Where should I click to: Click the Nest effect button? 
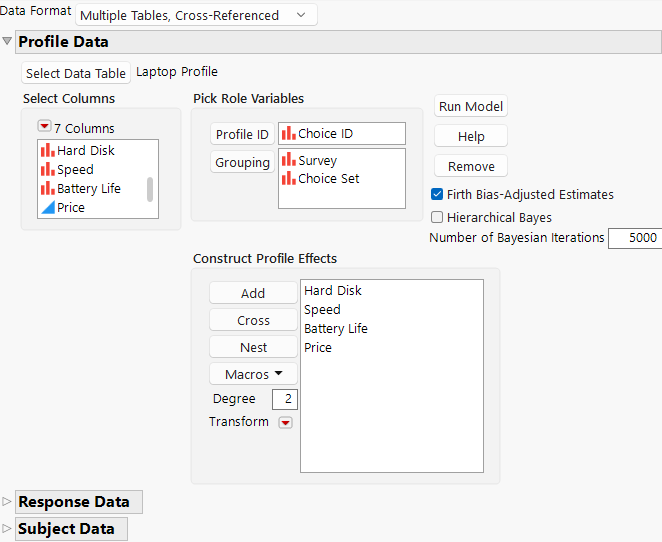[253, 347]
